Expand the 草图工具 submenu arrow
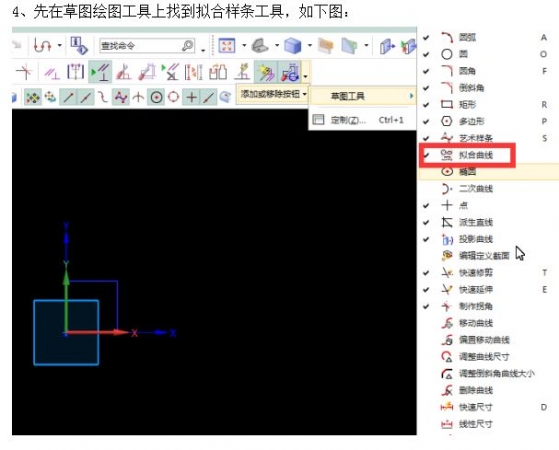This screenshot has height=450, width=559. pyautogui.click(x=411, y=96)
